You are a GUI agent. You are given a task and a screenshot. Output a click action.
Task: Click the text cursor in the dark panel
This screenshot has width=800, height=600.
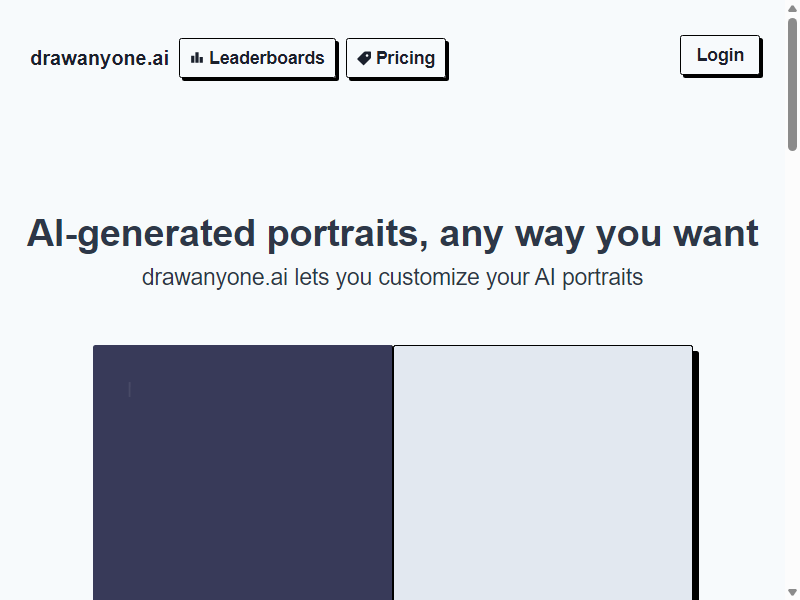(x=130, y=389)
